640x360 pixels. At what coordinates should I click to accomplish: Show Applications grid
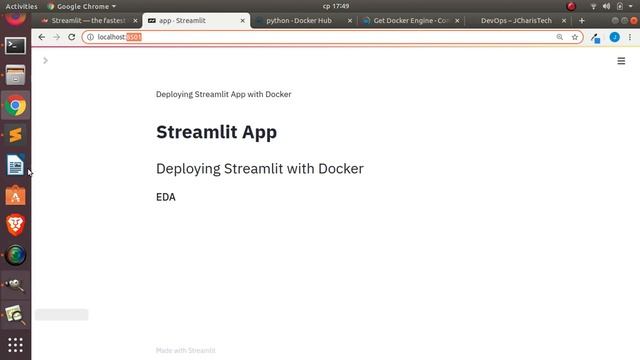tap(16, 345)
